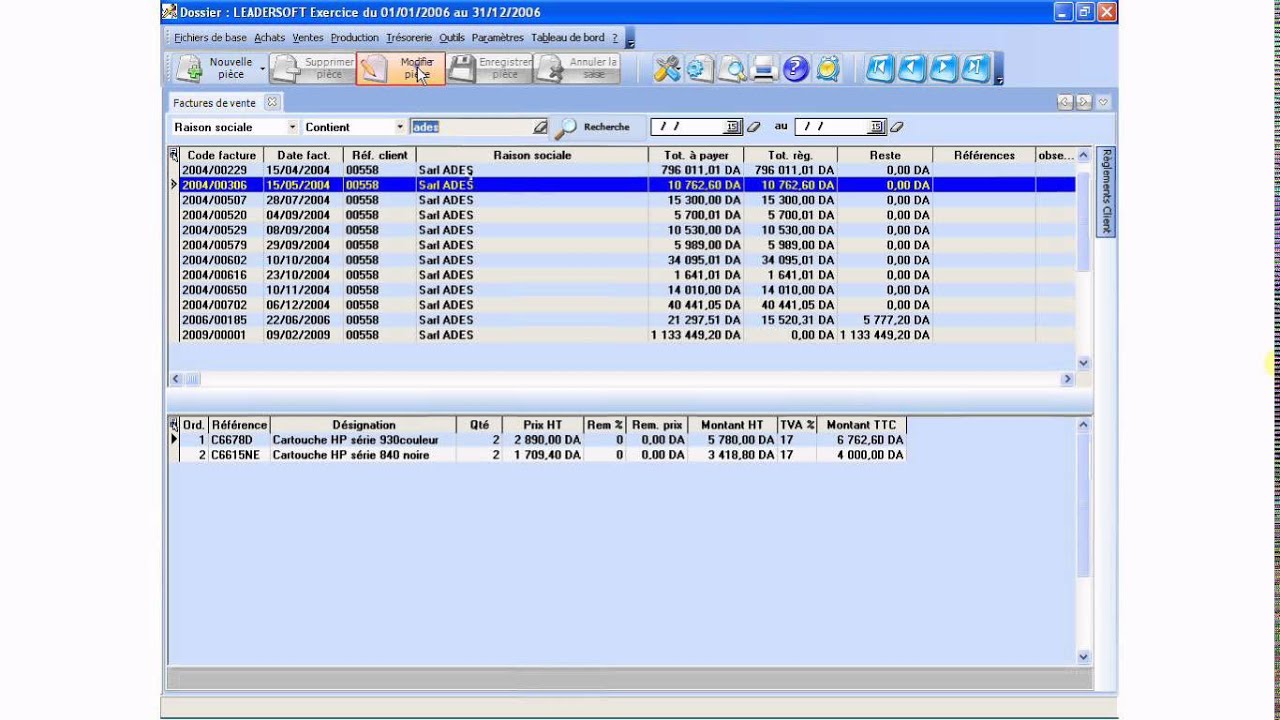1280x720 pixels.
Task: Click the tab scroll right arrow button
Action: click(x=1084, y=102)
